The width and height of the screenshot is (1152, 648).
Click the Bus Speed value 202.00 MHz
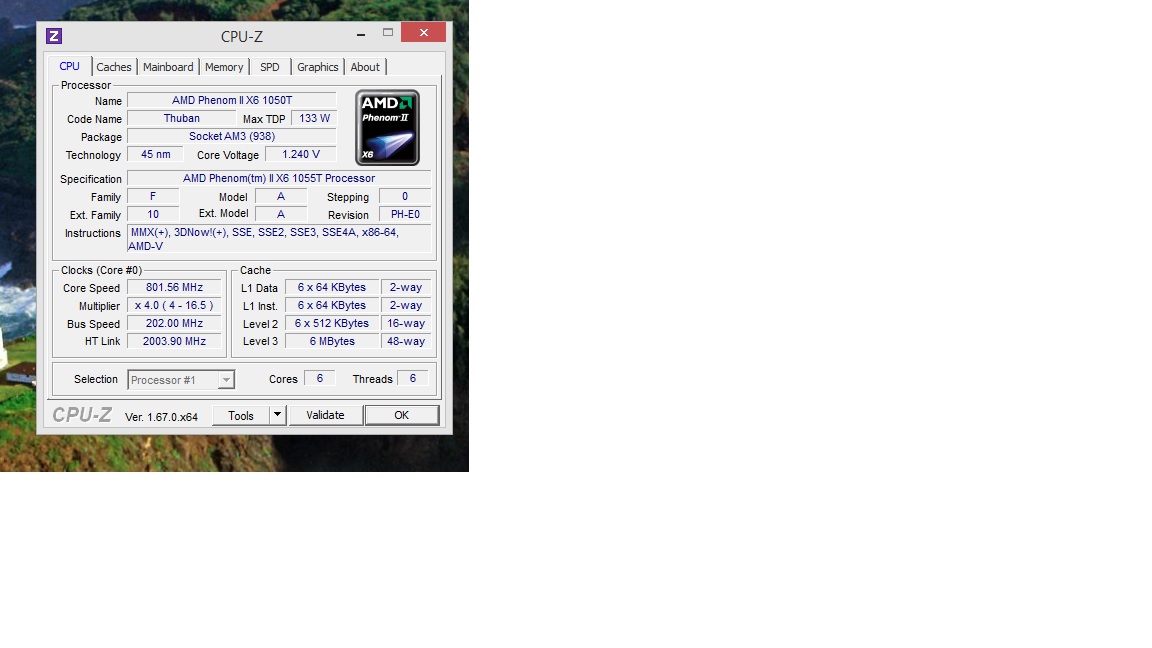(174, 323)
